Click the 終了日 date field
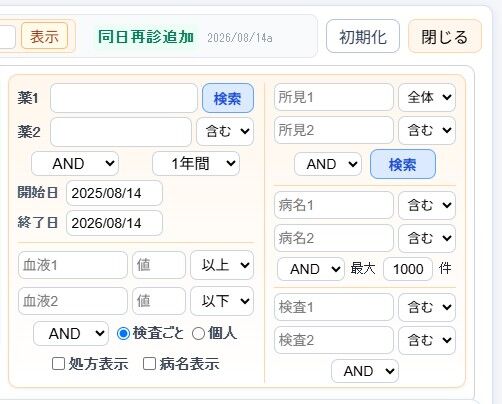This screenshot has width=502, height=404. pyautogui.click(x=114, y=223)
